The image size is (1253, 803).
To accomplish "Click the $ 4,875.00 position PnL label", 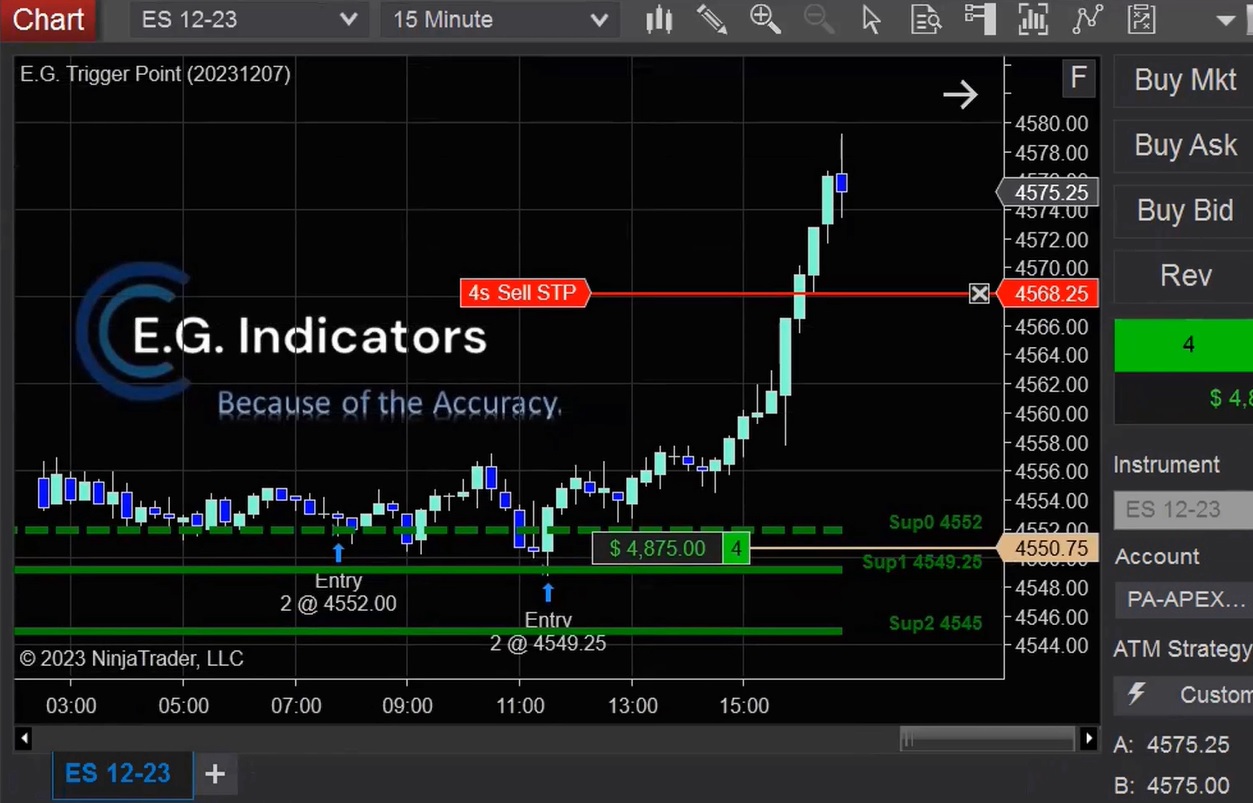I will click(x=657, y=548).
